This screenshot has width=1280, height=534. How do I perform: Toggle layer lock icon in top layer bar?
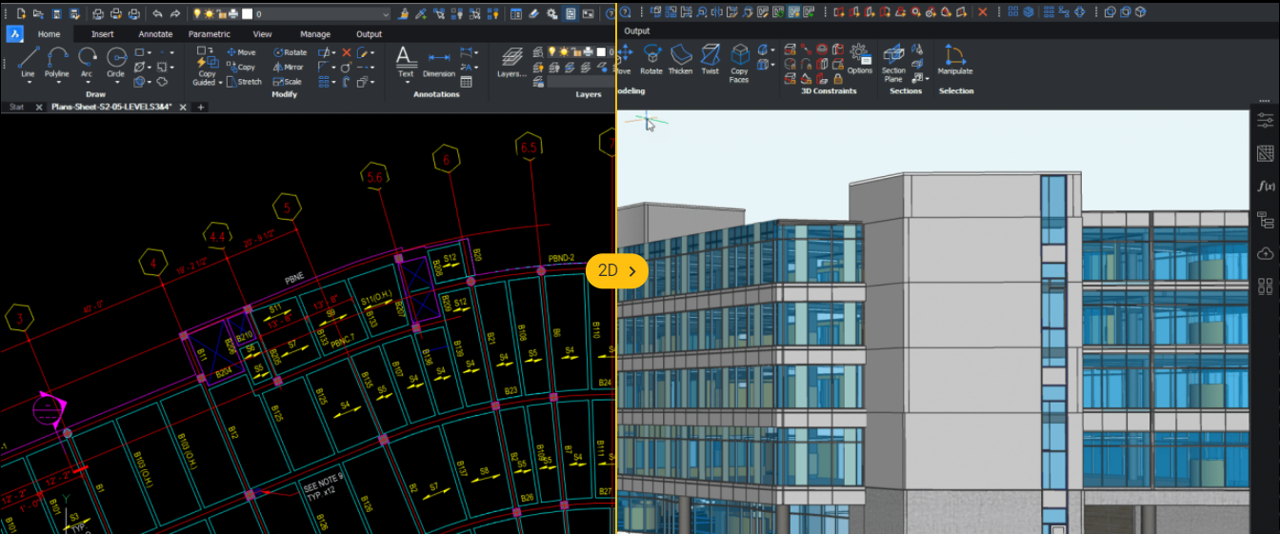tap(221, 14)
